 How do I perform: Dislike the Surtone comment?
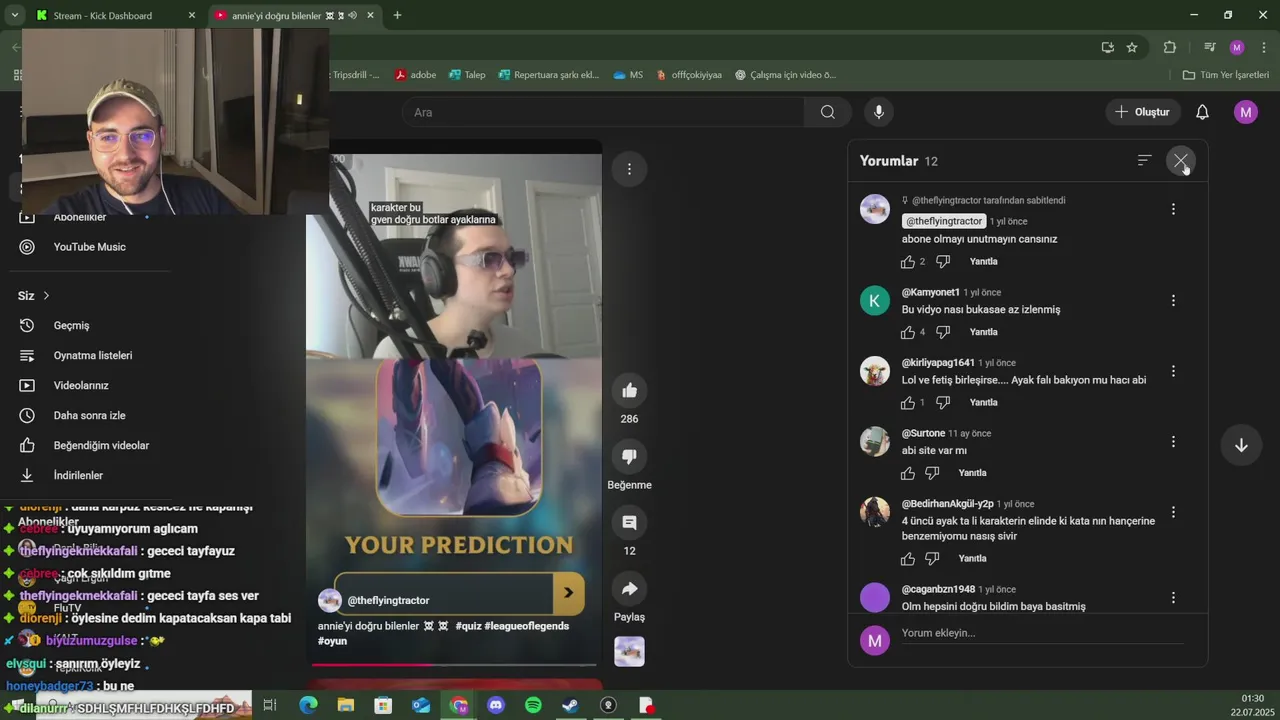pyautogui.click(x=932, y=473)
